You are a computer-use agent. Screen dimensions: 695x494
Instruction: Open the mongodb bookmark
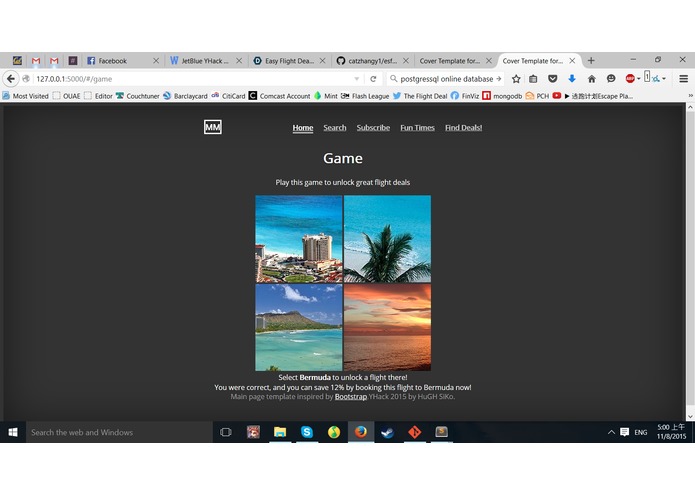point(502,96)
